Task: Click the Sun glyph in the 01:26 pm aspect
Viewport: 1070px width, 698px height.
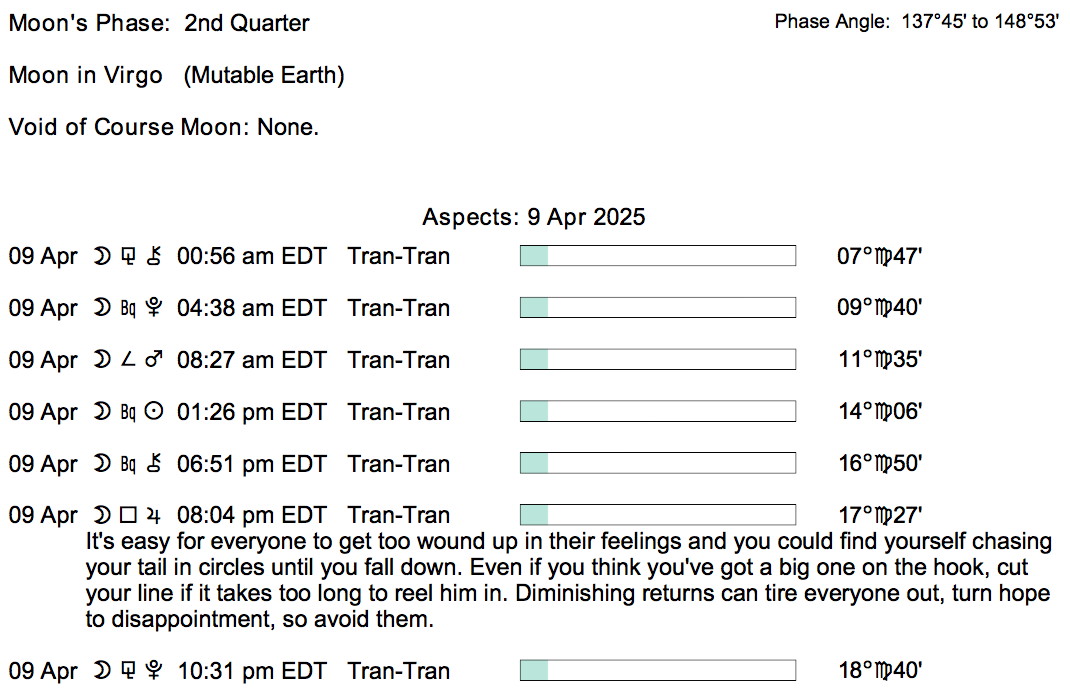Action: click(153, 412)
